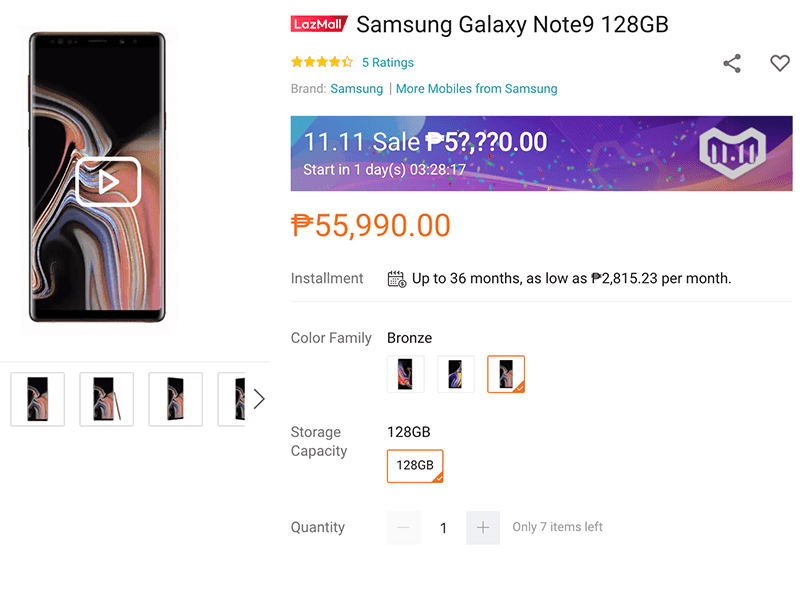Image resolution: width=800 pixels, height=600 pixels.
Task: Share this product using the share icon
Action: [732, 63]
